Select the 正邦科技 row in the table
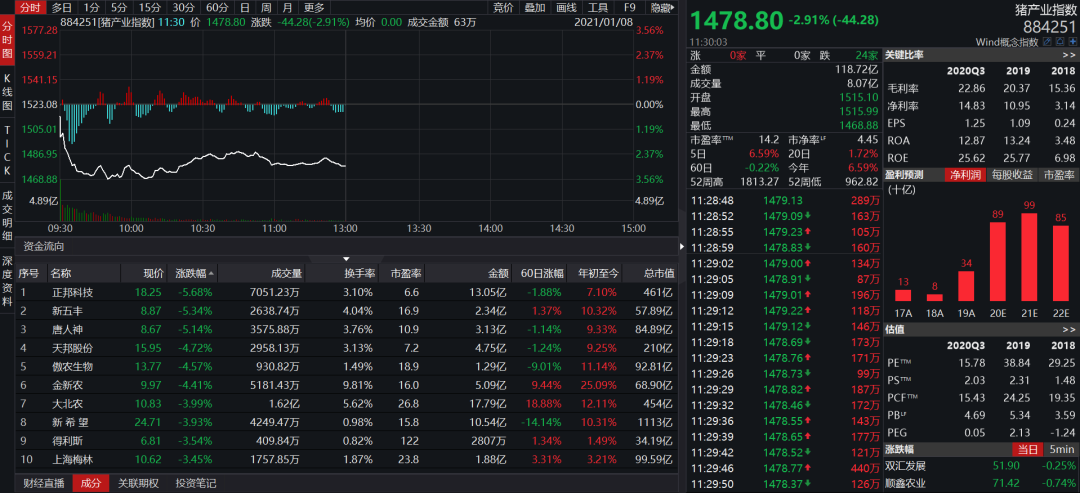1080x493 pixels. pos(72,292)
